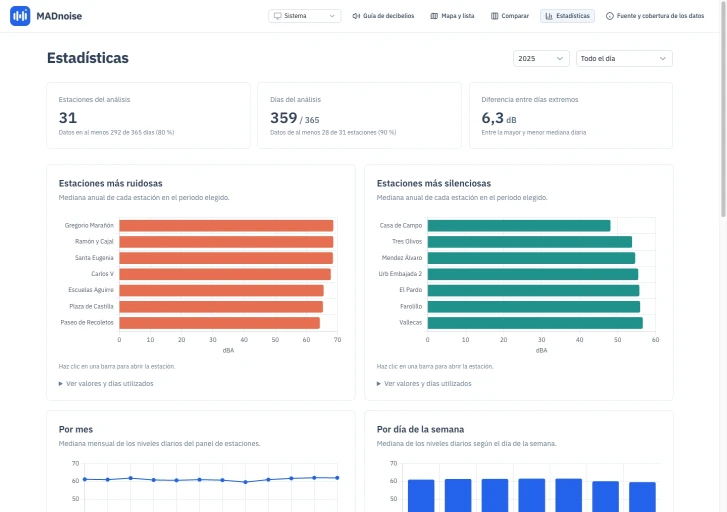Click the MADnoise logo icon
Screen dimensions: 727x512
tap(20, 16)
